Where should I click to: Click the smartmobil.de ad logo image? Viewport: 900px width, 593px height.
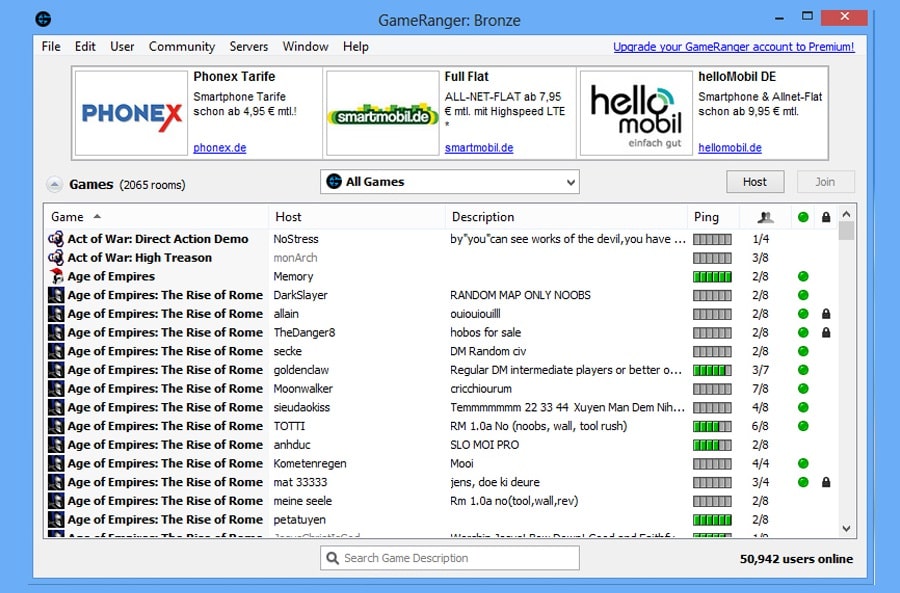point(383,113)
